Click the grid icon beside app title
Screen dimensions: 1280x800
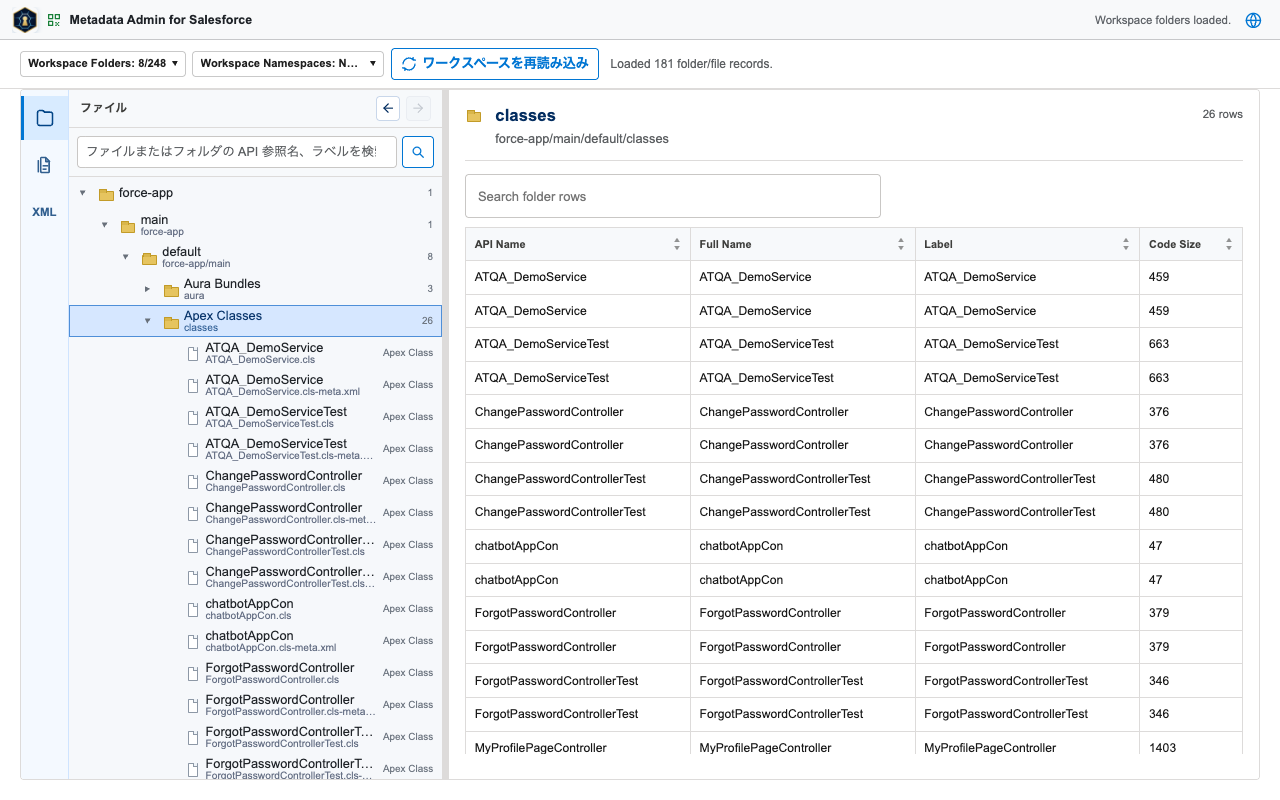54,20
